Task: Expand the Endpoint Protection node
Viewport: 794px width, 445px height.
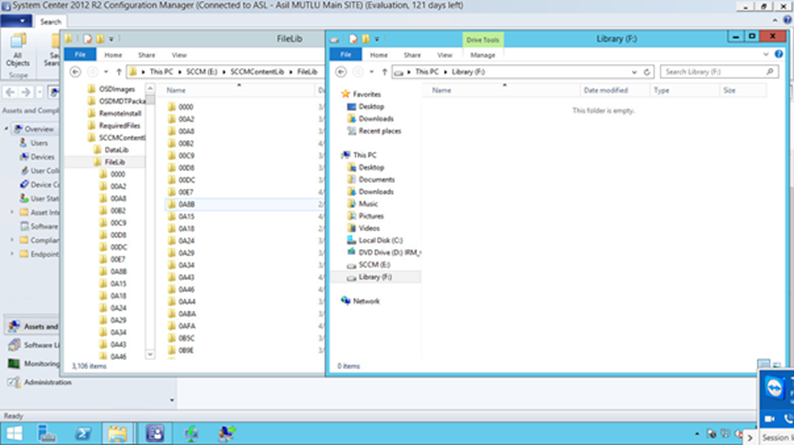Action: coord(12,254)
